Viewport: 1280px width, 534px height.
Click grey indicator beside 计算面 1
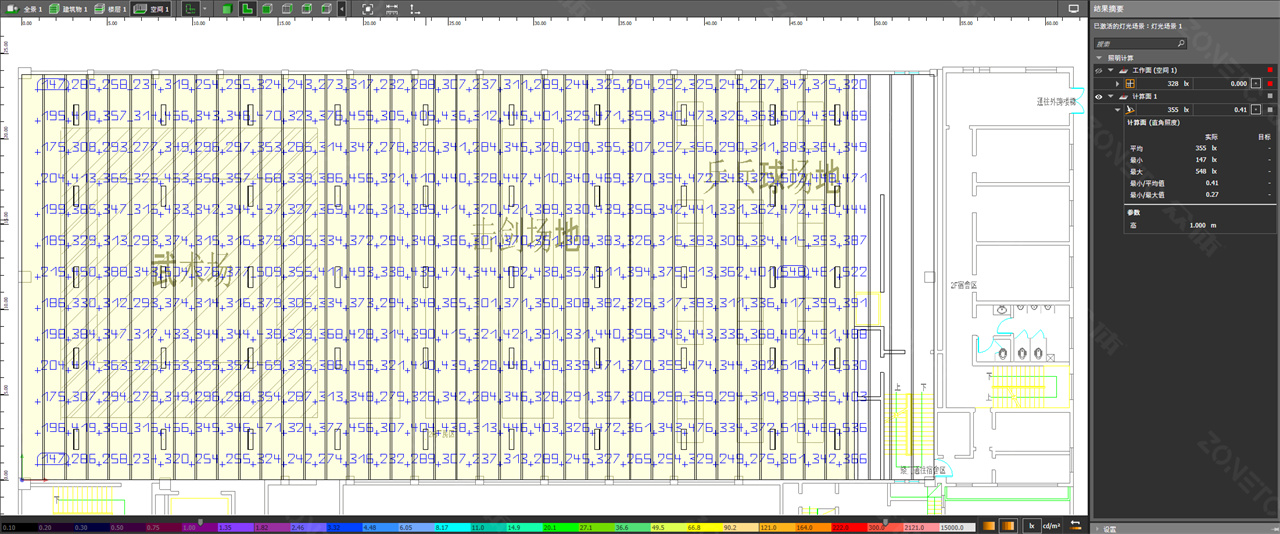[1270, 96]
